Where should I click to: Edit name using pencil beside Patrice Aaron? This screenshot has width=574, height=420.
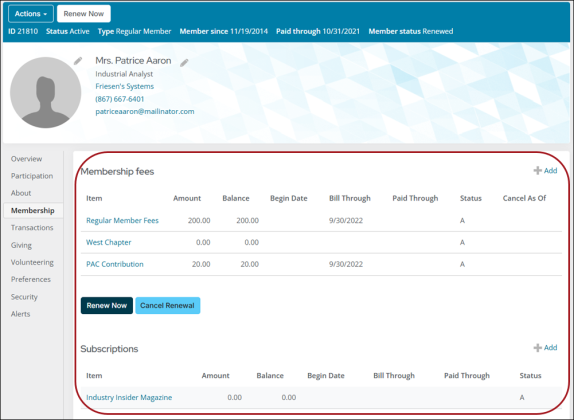[x=184, y=63]
